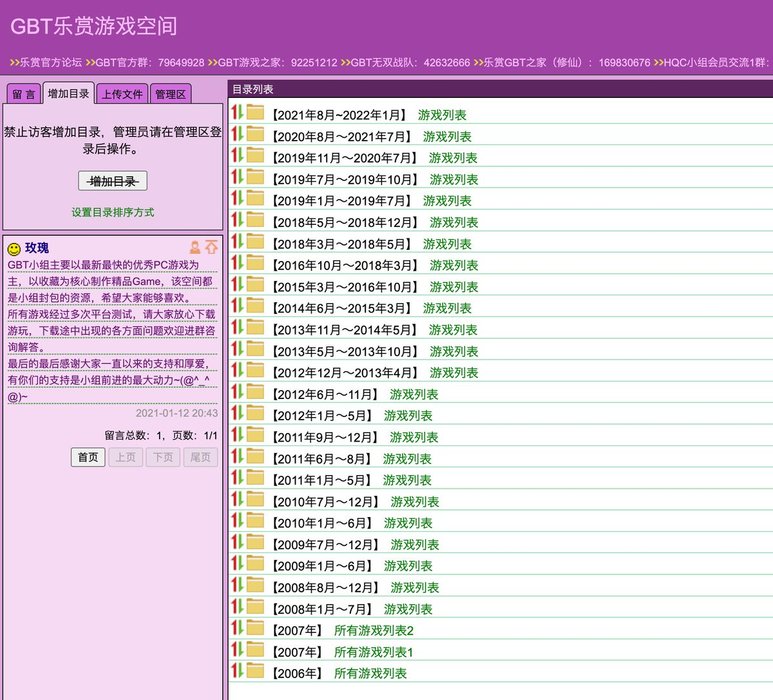The width and height of the screenshot is (773, 700).
Task: Click the sort arrows beside 2020年8月~2021年7月
Action: click(x=238, y=135)
